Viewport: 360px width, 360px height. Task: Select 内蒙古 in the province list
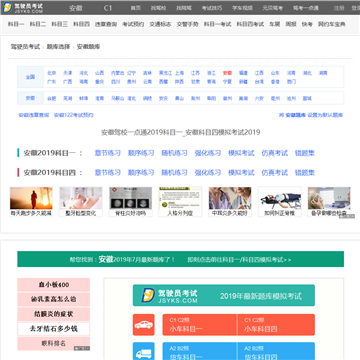[118, 73]
